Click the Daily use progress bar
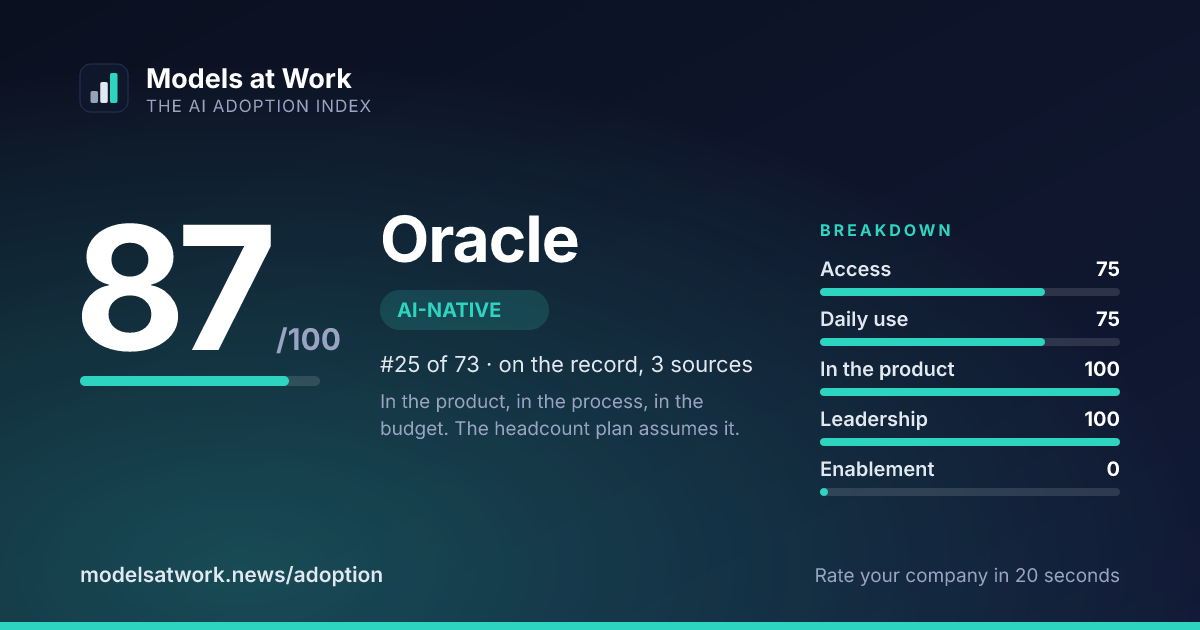The image size is (1200, 630). pos(970,342)
